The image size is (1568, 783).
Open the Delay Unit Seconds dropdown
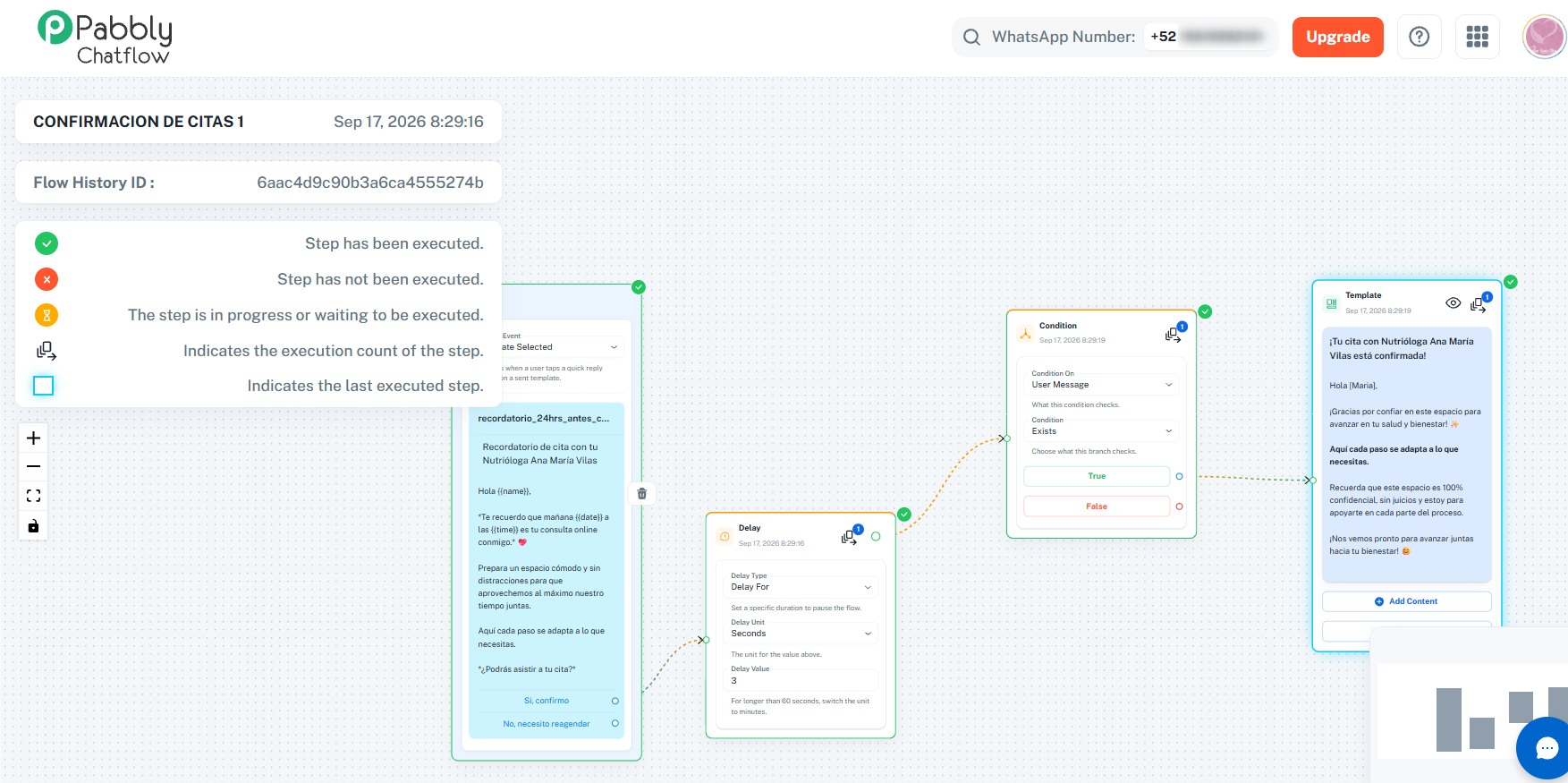[801, 633]
